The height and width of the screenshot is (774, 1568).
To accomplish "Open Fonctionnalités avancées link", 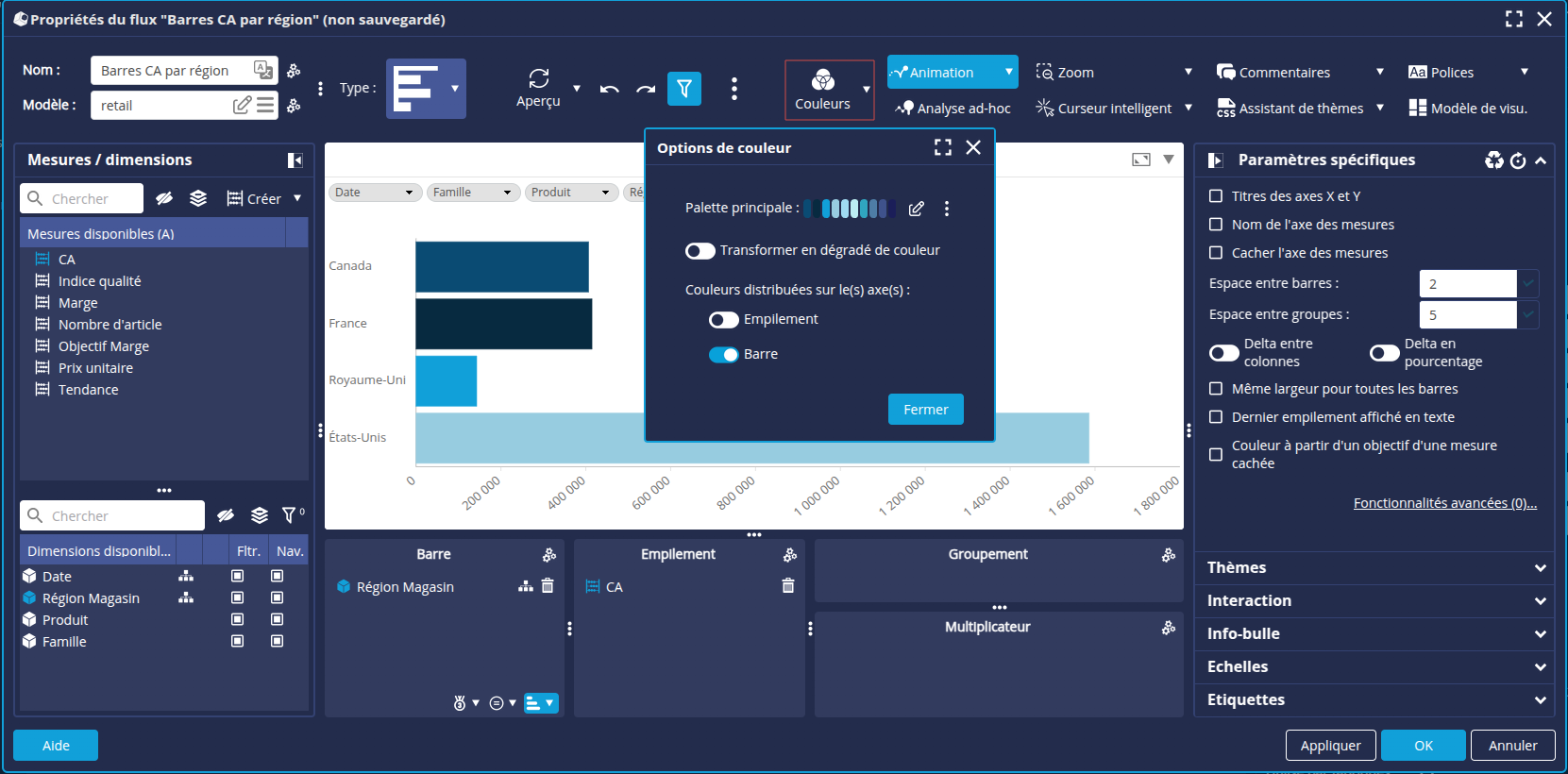I will [1444, 503].
